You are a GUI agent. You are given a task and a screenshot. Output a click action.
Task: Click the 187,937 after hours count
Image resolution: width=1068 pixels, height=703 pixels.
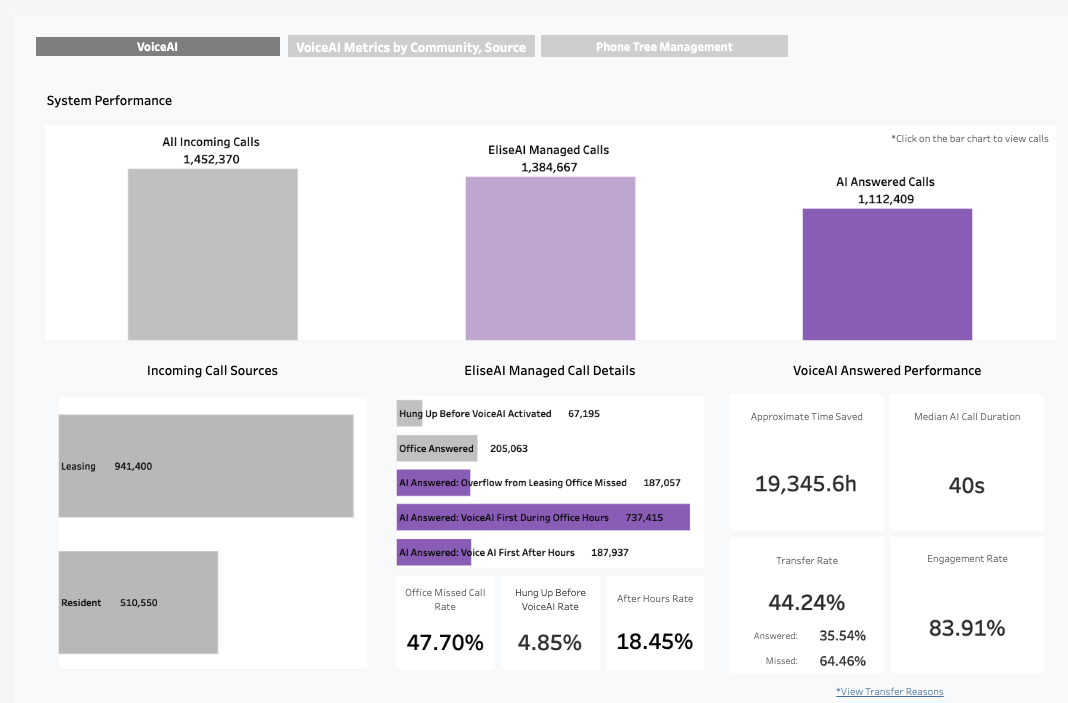[x=610, y=552]
